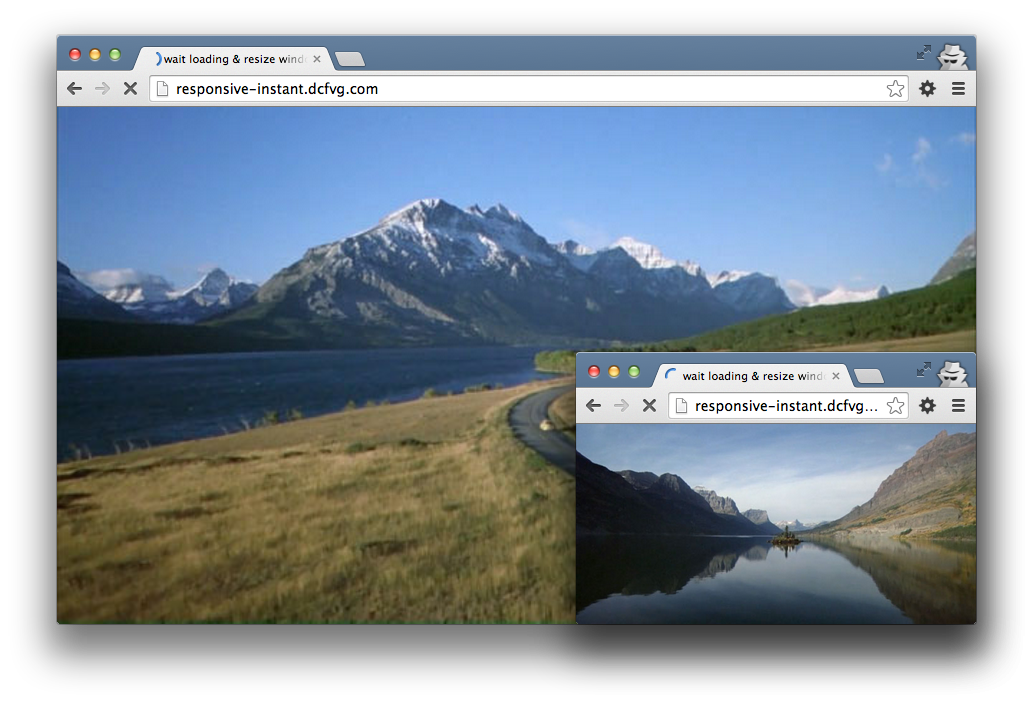
Task: Stop page loading in the small browser window
Action: pyautogui.click(x=649, y=405)
